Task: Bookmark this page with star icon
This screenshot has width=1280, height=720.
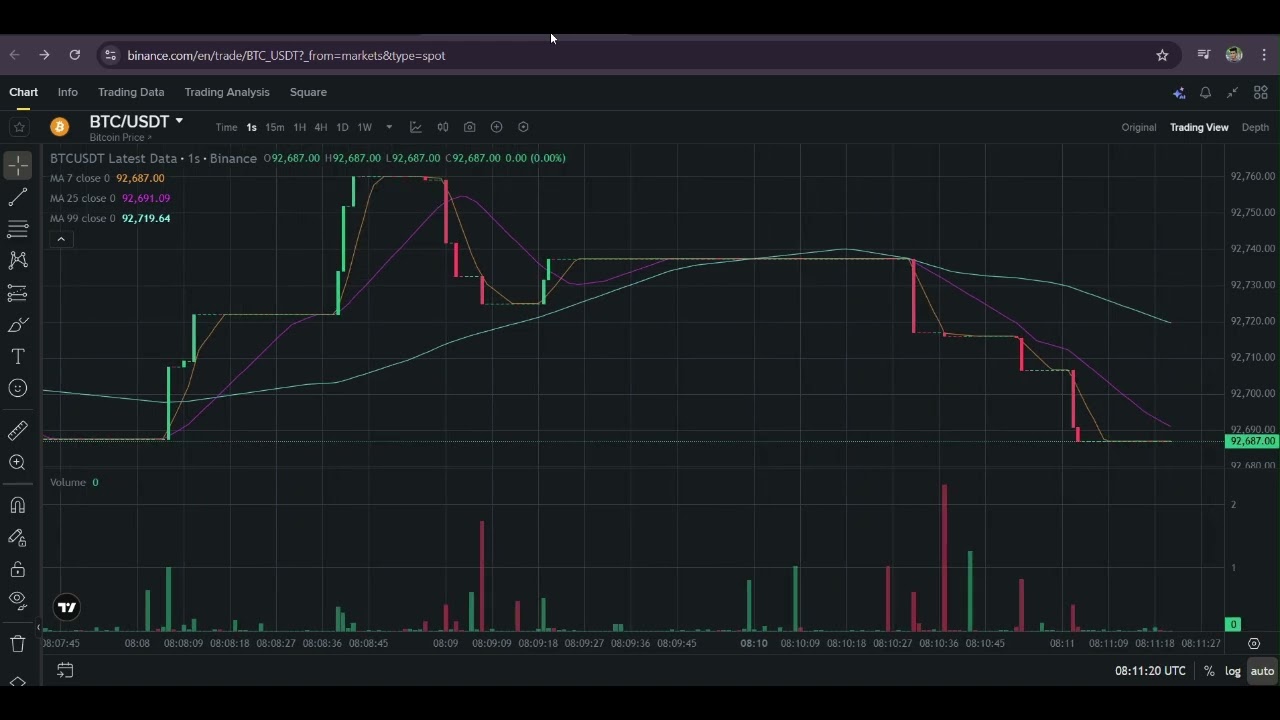Action: coord(1162,55)
